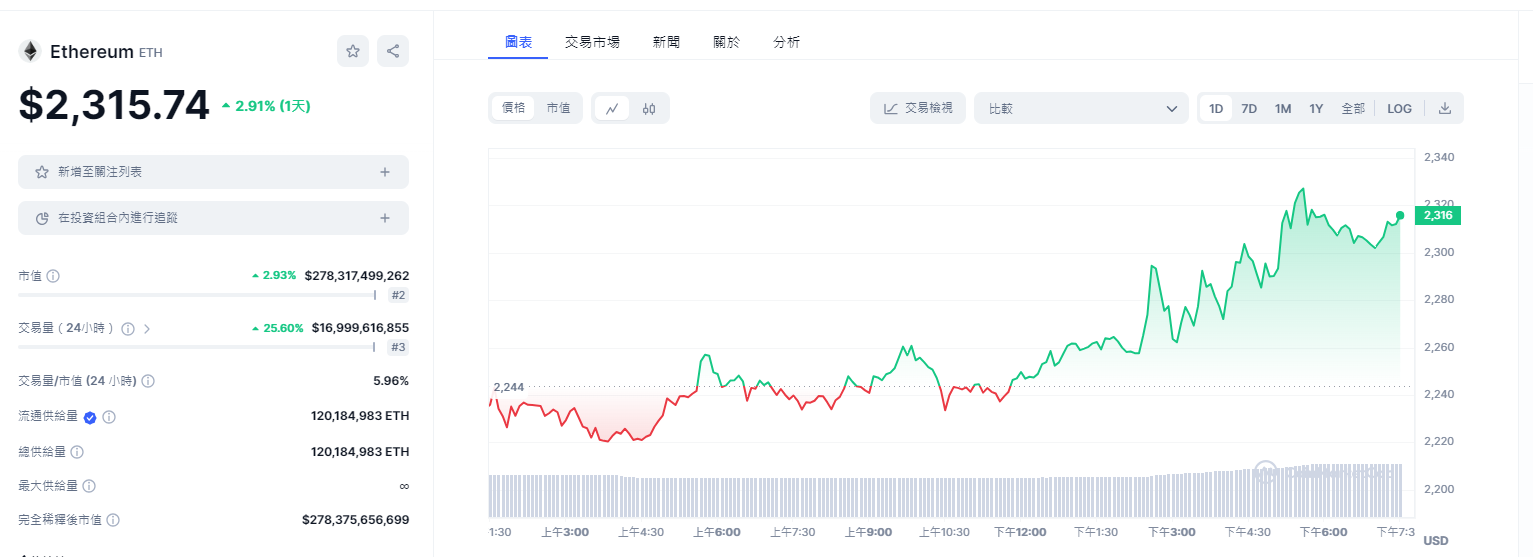Open info icon next to 最大供給量
Viewport: 1533px width, 557px height.
coord(89,486)
